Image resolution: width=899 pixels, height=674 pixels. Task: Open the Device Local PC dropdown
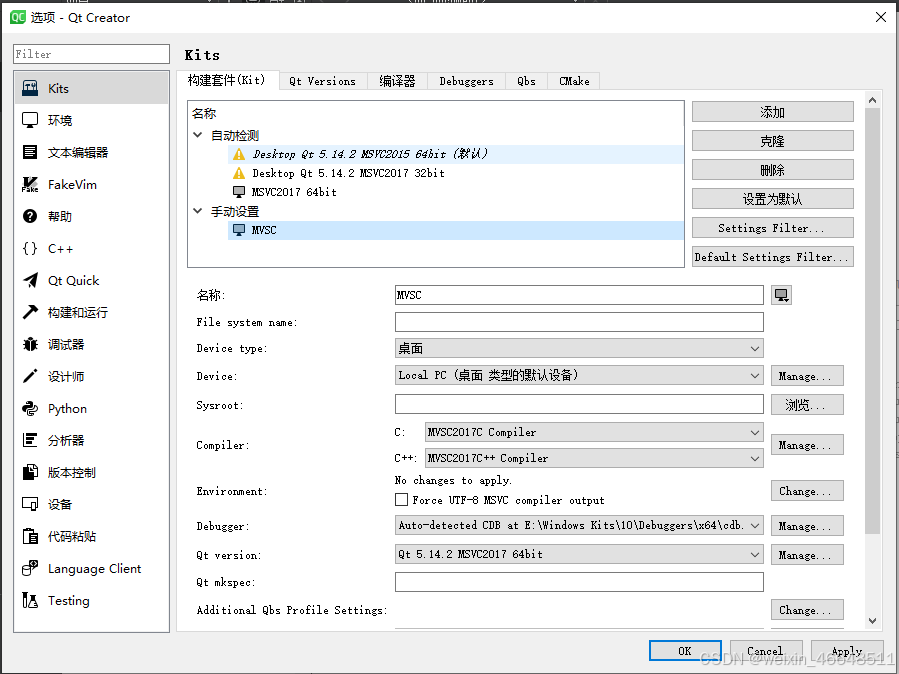(579, 375)
